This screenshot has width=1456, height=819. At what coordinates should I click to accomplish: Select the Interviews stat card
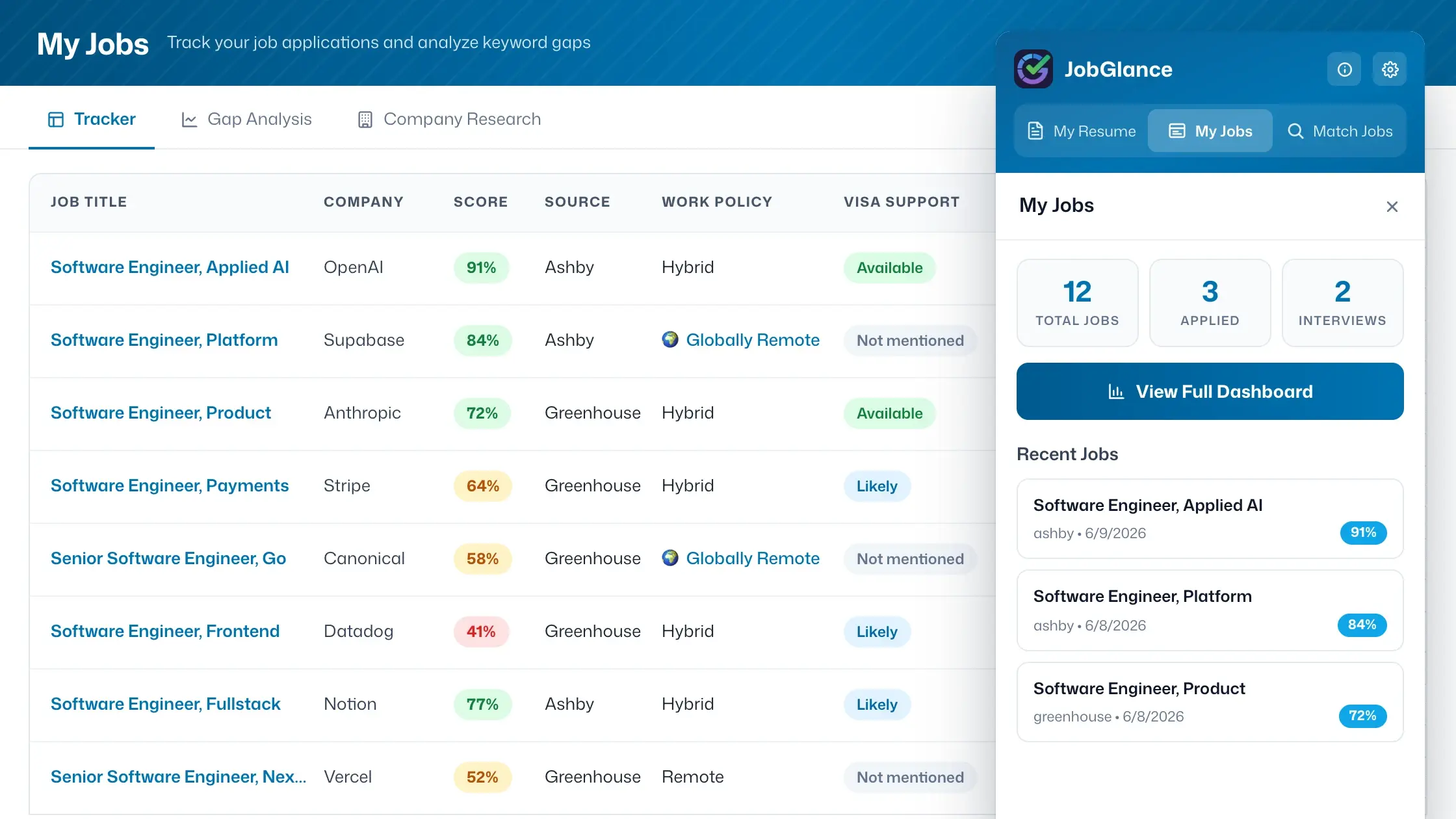pos(1342,303)
